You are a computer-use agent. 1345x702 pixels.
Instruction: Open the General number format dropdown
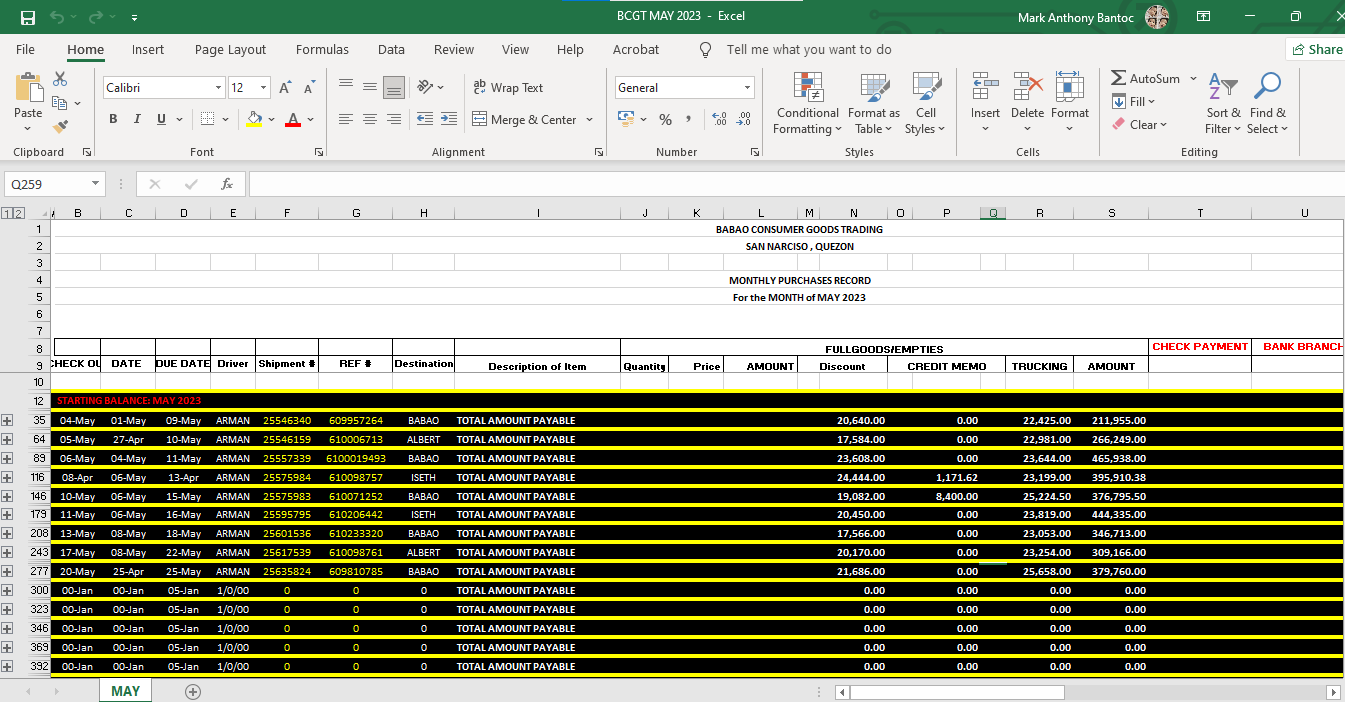(x=746, y=88)
